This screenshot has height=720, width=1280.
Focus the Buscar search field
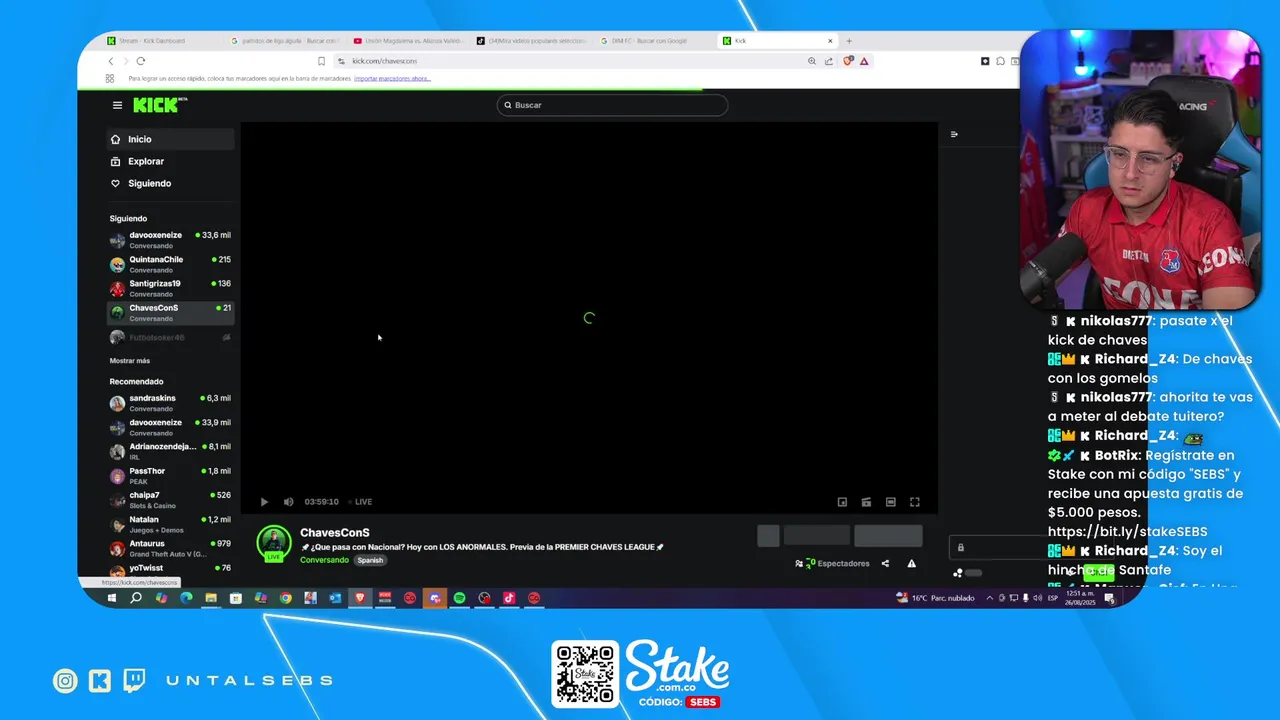coord(612,105)
